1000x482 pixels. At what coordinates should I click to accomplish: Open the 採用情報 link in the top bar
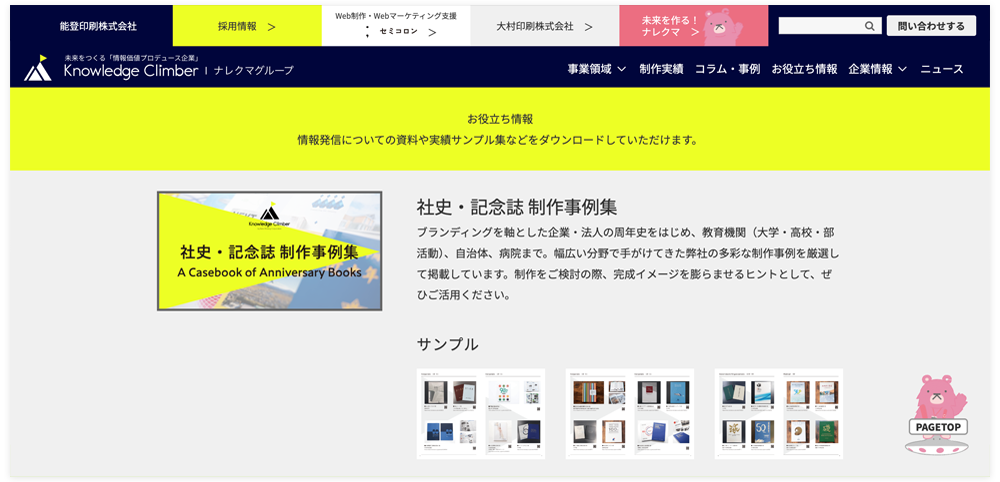click(x=247, y=26)
